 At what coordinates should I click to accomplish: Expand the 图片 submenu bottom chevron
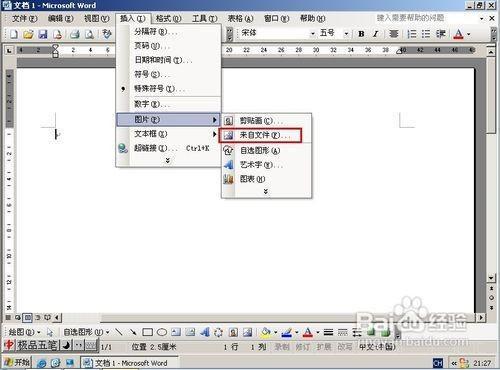(266, 192)
